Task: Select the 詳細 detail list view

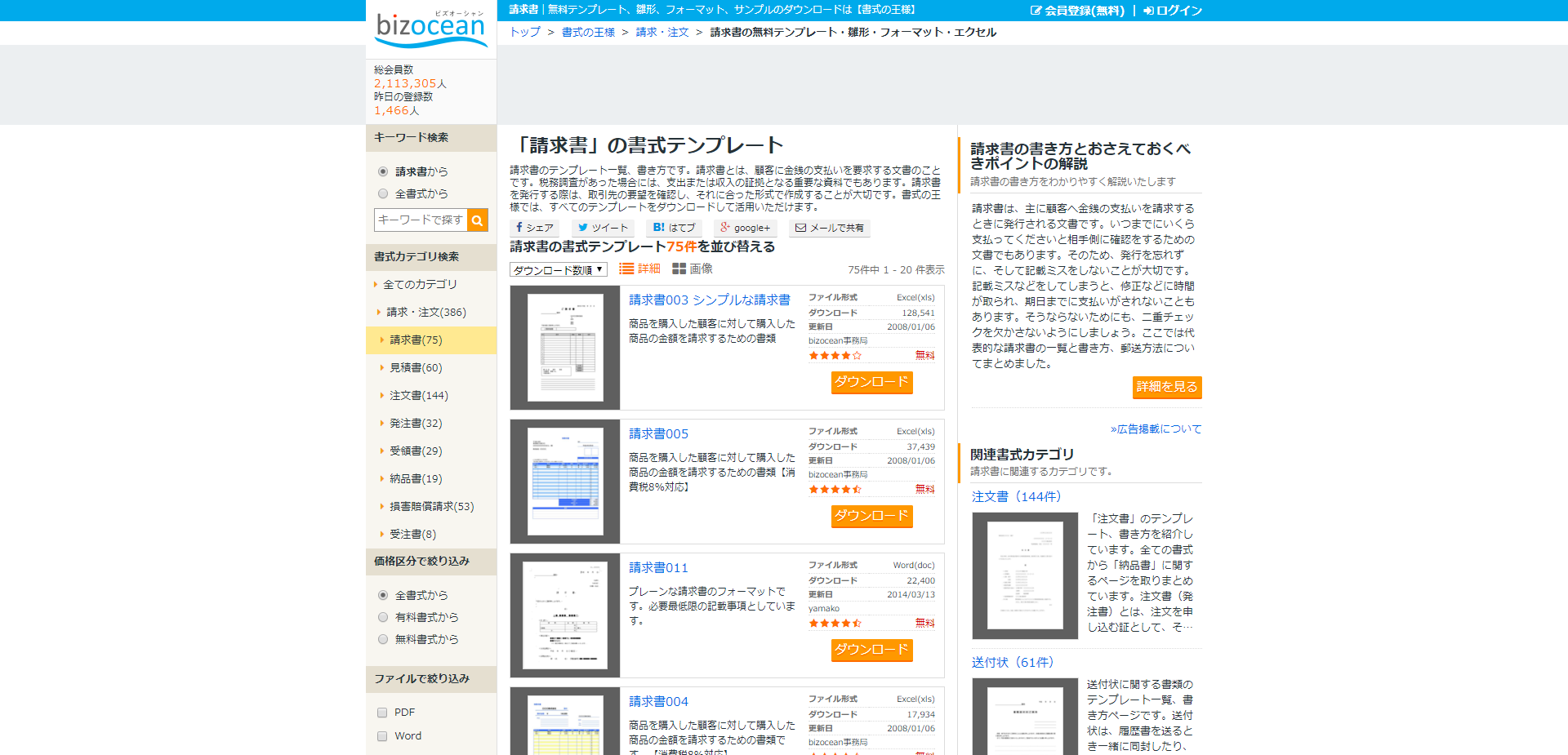Action: click(x=639, y=268)
